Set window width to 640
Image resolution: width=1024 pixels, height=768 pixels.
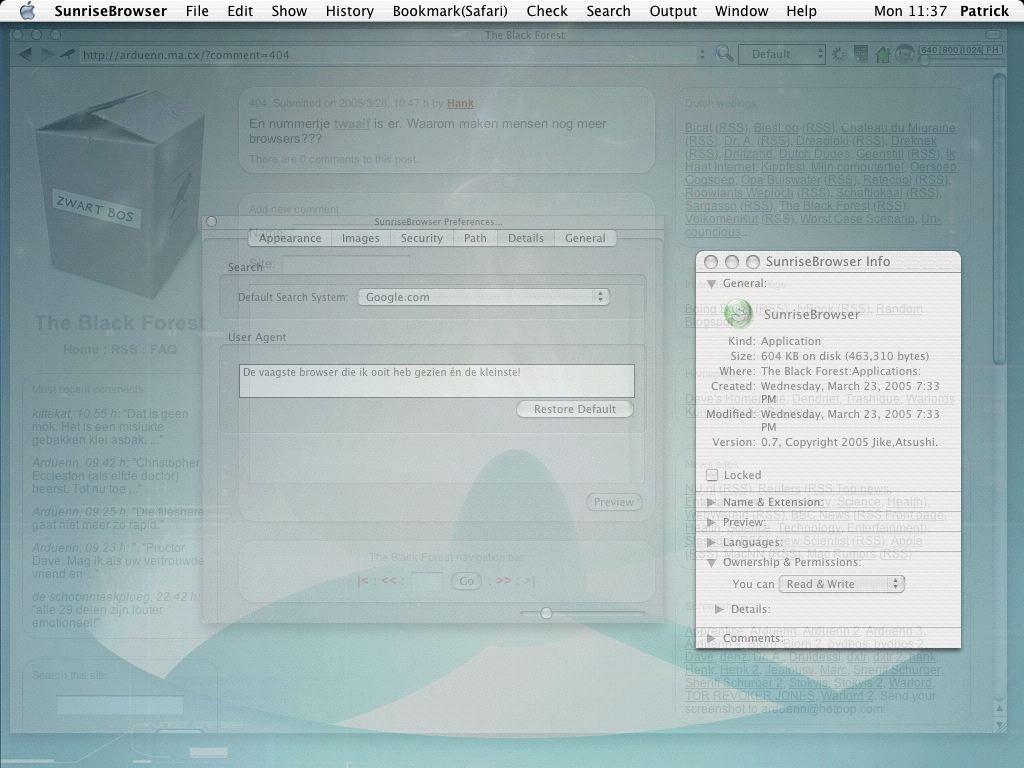tap(929, 50)
